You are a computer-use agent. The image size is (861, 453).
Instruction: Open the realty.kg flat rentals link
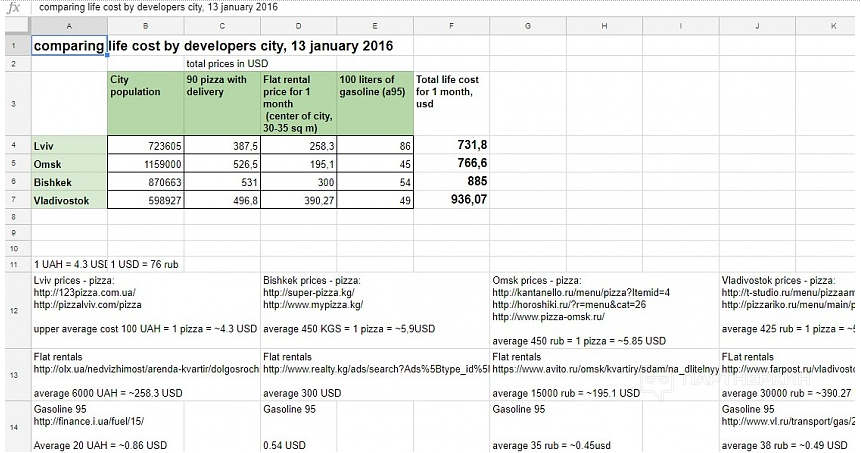click(x=376, y=369)
